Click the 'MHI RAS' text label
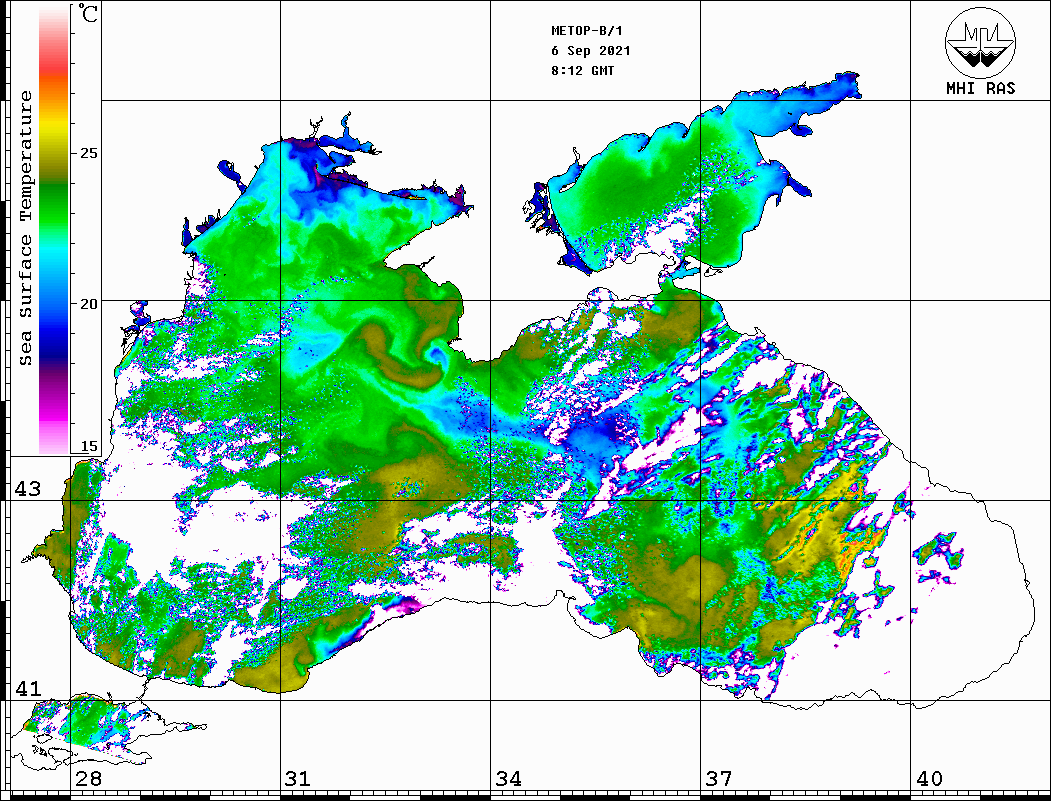 pos(980,88)
